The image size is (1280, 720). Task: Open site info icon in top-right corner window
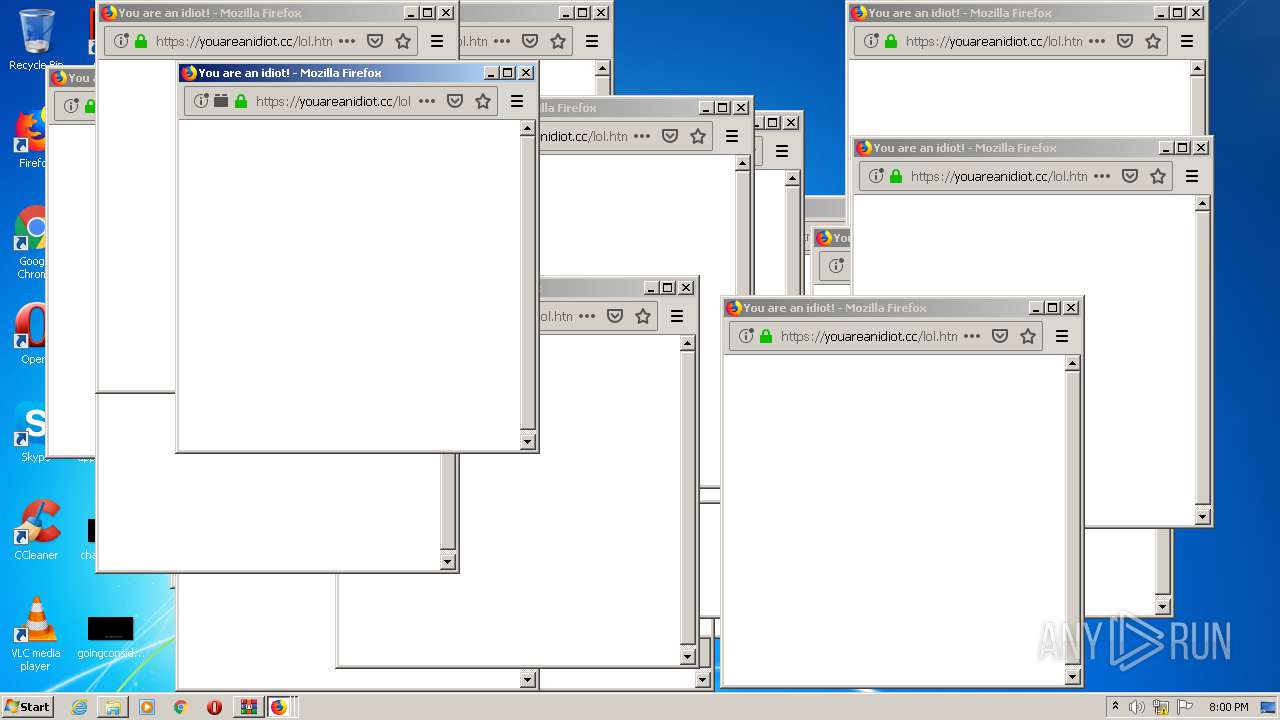871,41
